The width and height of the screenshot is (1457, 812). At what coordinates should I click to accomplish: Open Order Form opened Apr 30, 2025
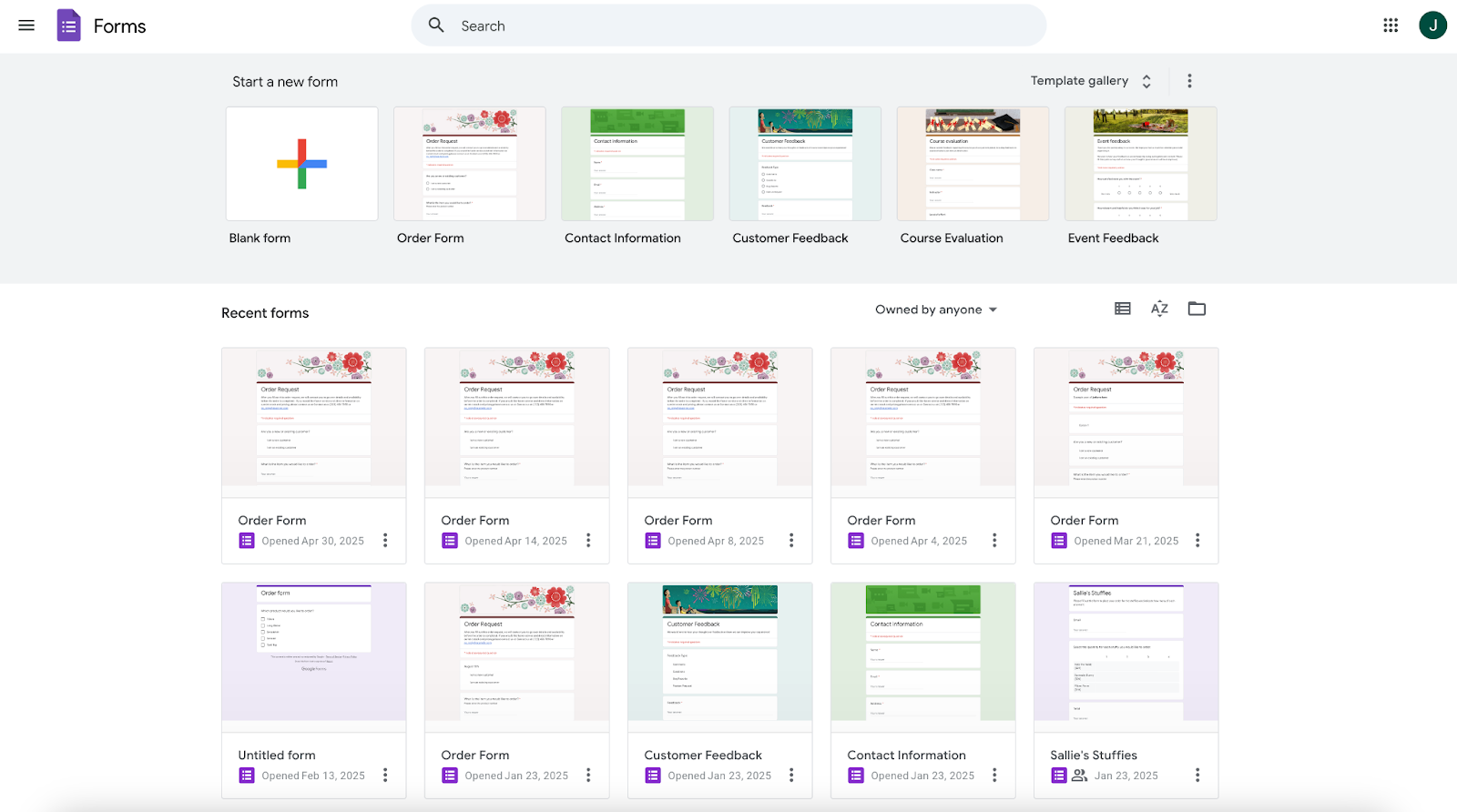pos(314,456)
